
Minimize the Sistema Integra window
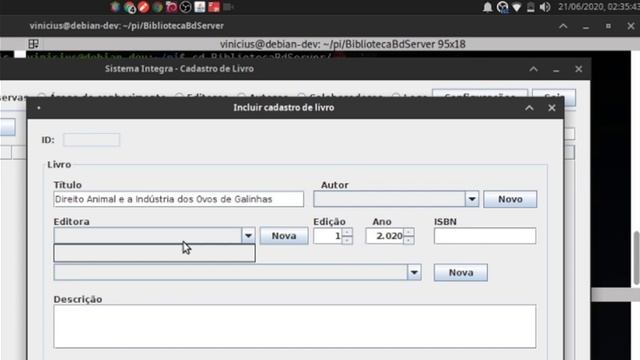556,70
